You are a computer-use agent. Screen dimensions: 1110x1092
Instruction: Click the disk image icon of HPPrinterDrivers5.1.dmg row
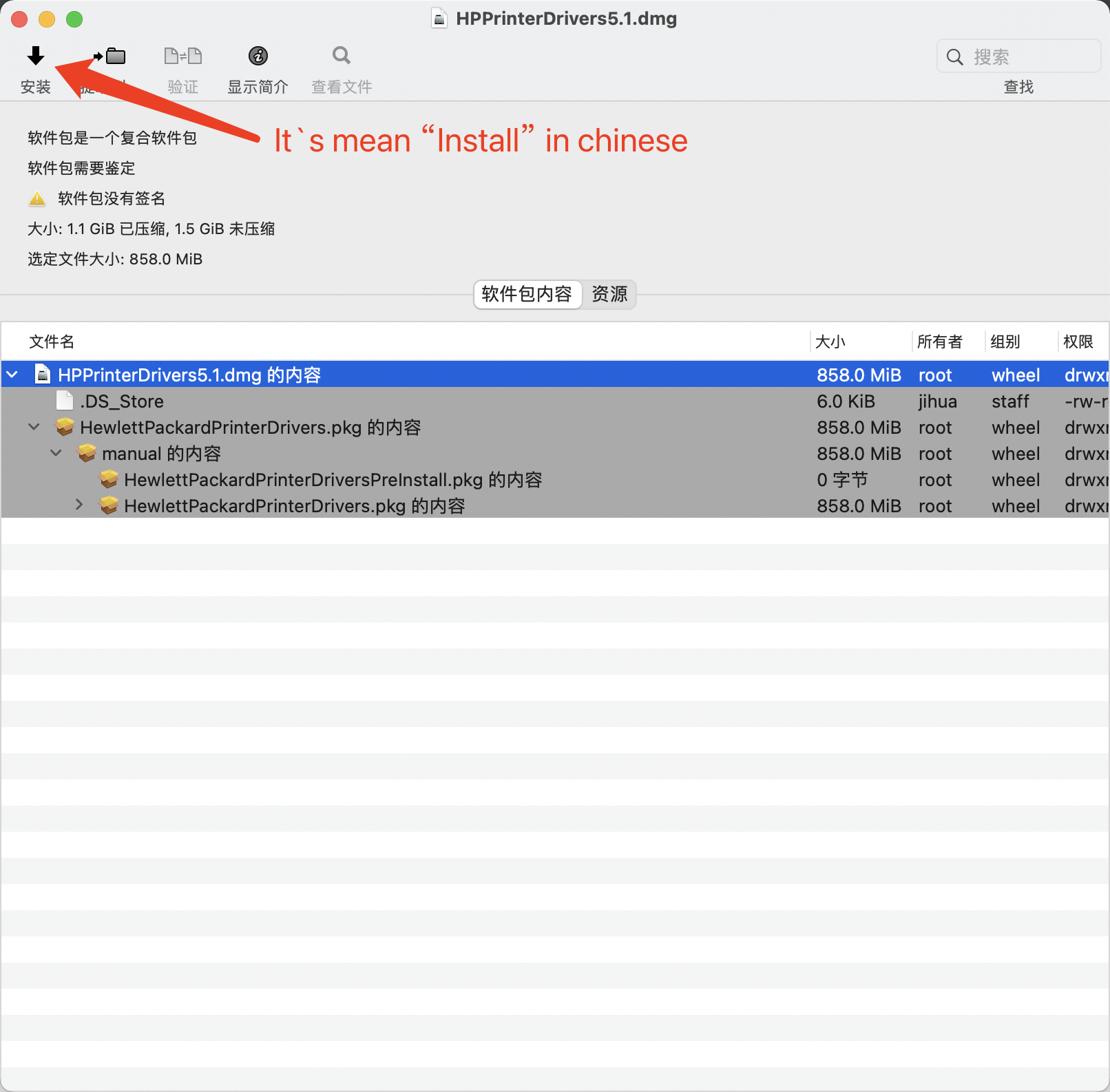coord(43,375)
